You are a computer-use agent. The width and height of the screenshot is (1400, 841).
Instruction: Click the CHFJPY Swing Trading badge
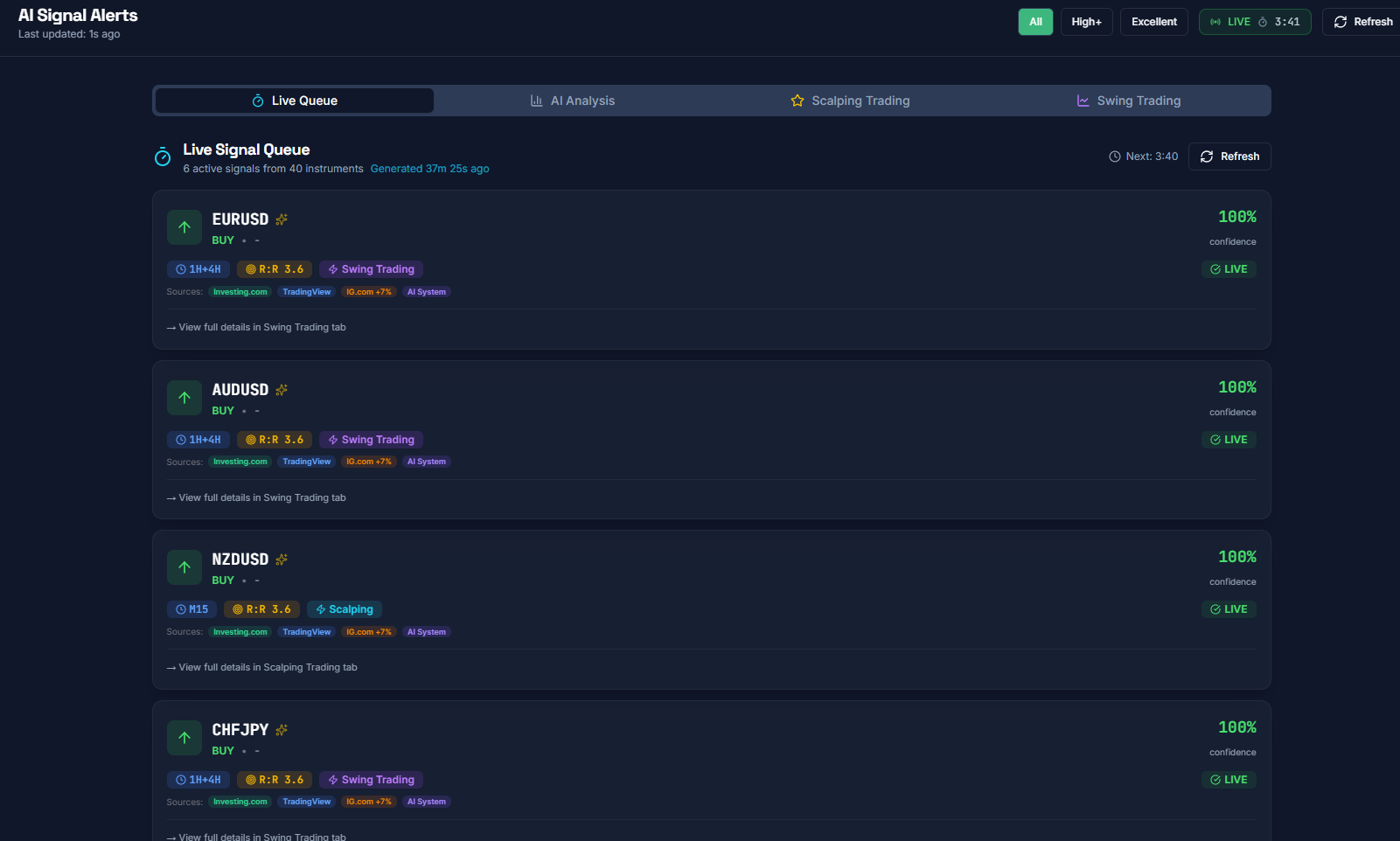pyautogui.click(x=372, y=780)
